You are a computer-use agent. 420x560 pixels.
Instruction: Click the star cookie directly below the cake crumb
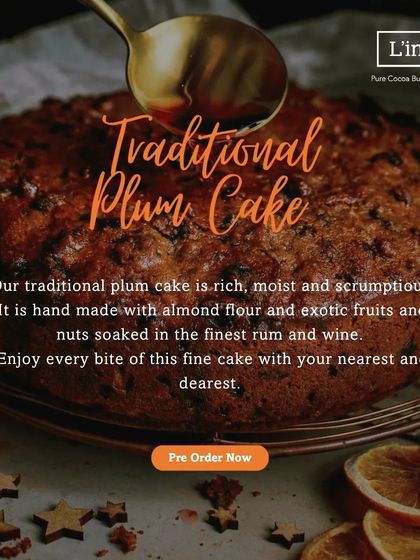click(x=224, y=519)
